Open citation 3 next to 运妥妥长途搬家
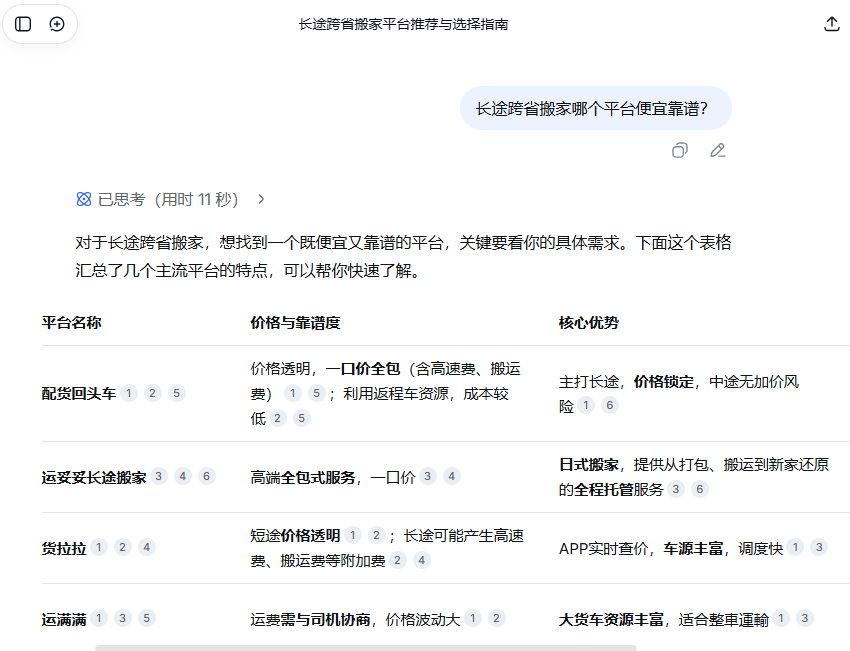 [x=158, y=476]
